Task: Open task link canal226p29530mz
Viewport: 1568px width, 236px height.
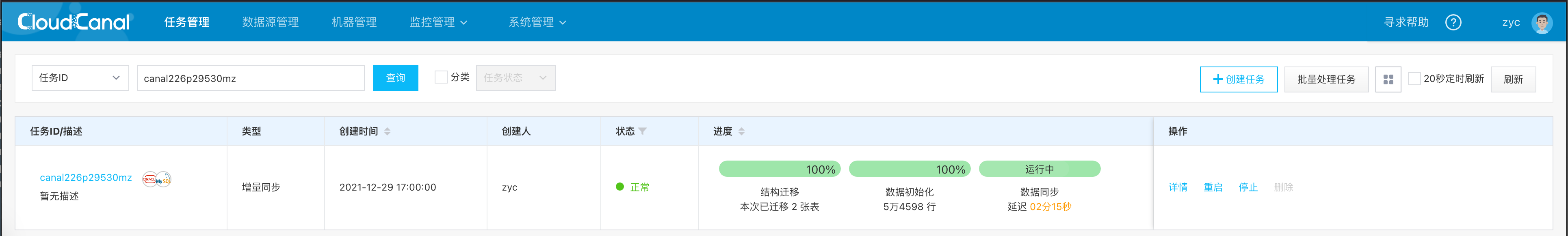Action: [x=86, y=178]
